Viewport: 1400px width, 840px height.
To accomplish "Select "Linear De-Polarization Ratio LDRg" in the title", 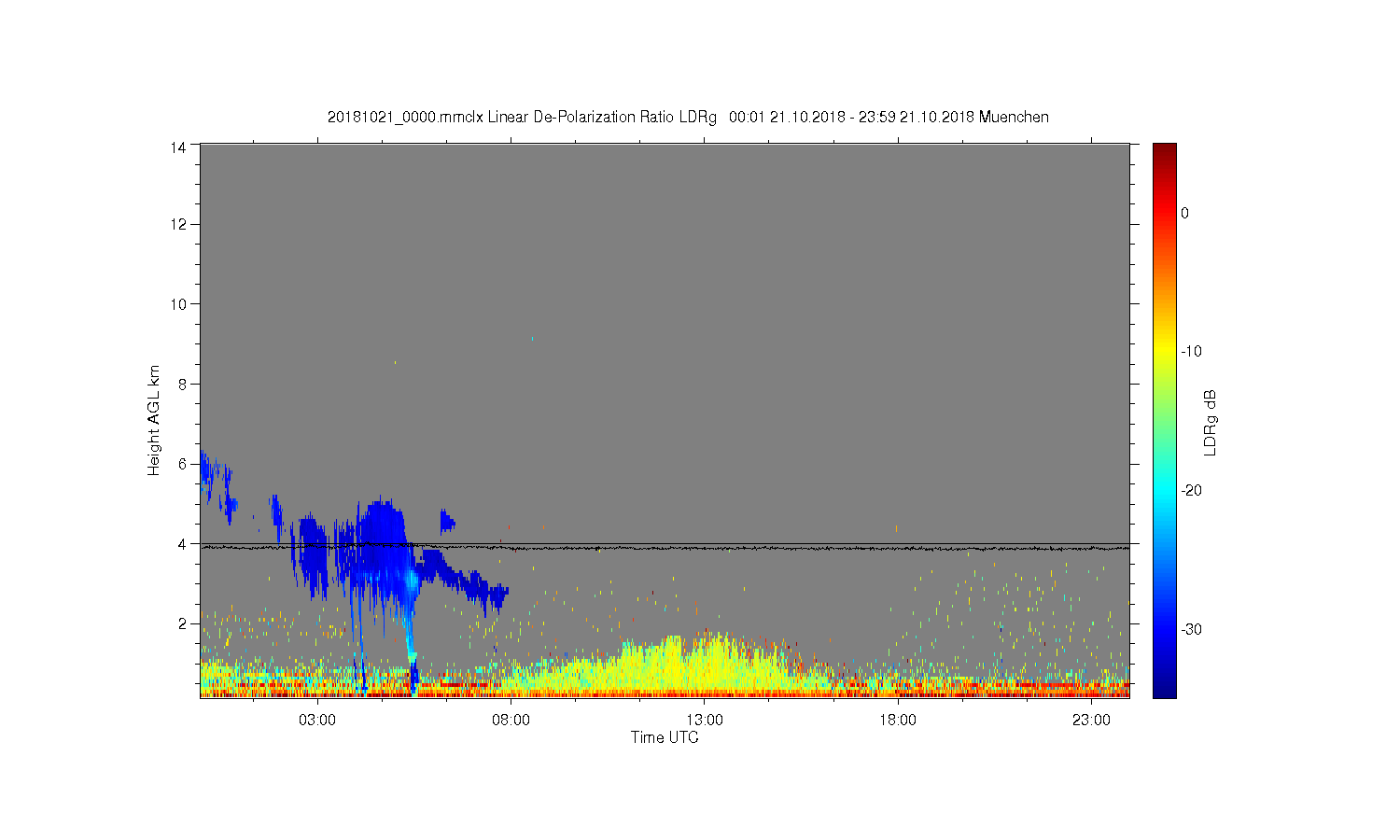I will (x=602, y=118).
